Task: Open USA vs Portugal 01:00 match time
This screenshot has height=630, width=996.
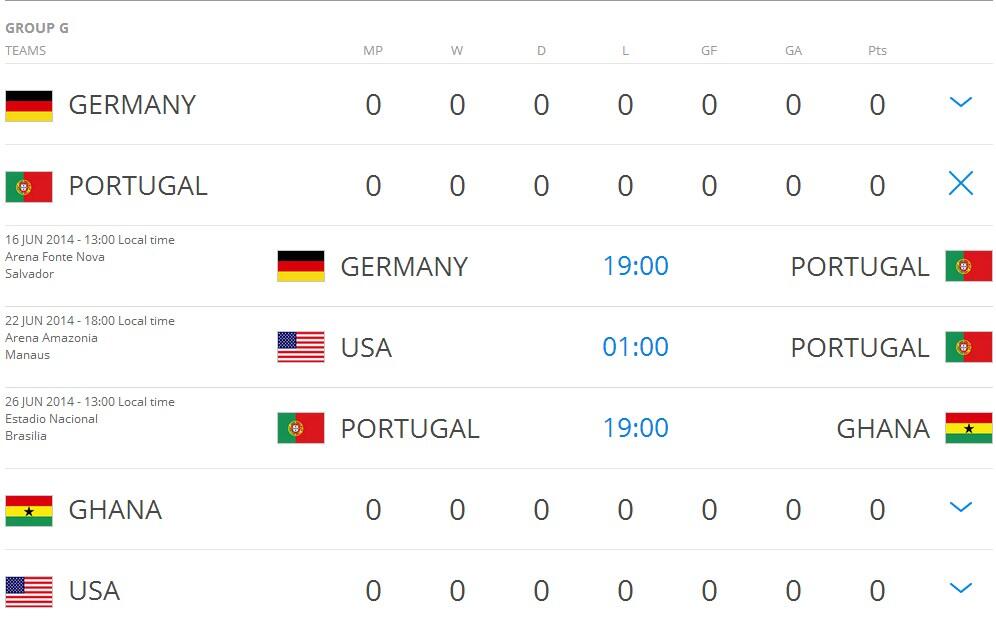Action: tap(635, 347)
